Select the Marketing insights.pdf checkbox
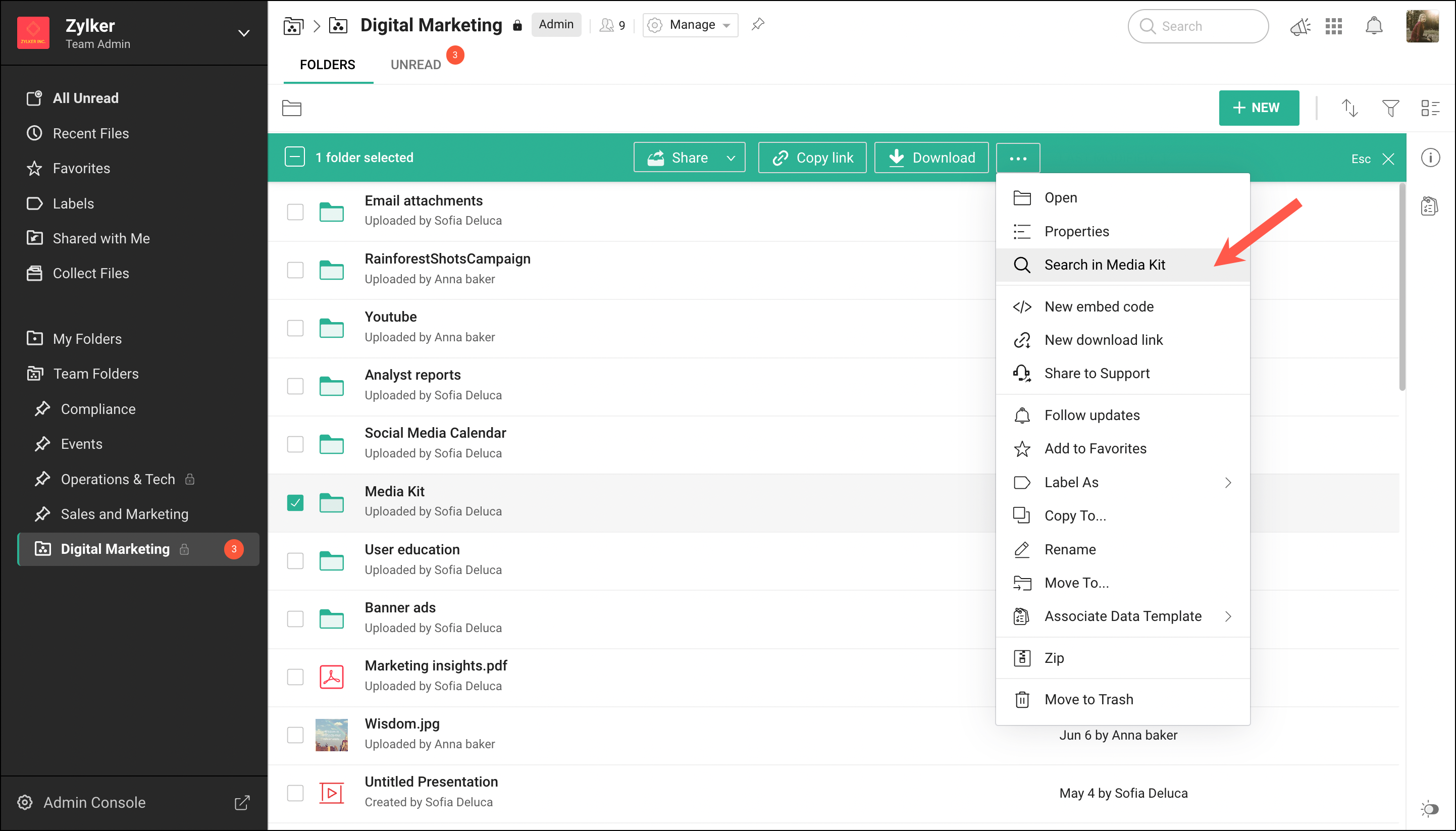 [x=295, y=677]
